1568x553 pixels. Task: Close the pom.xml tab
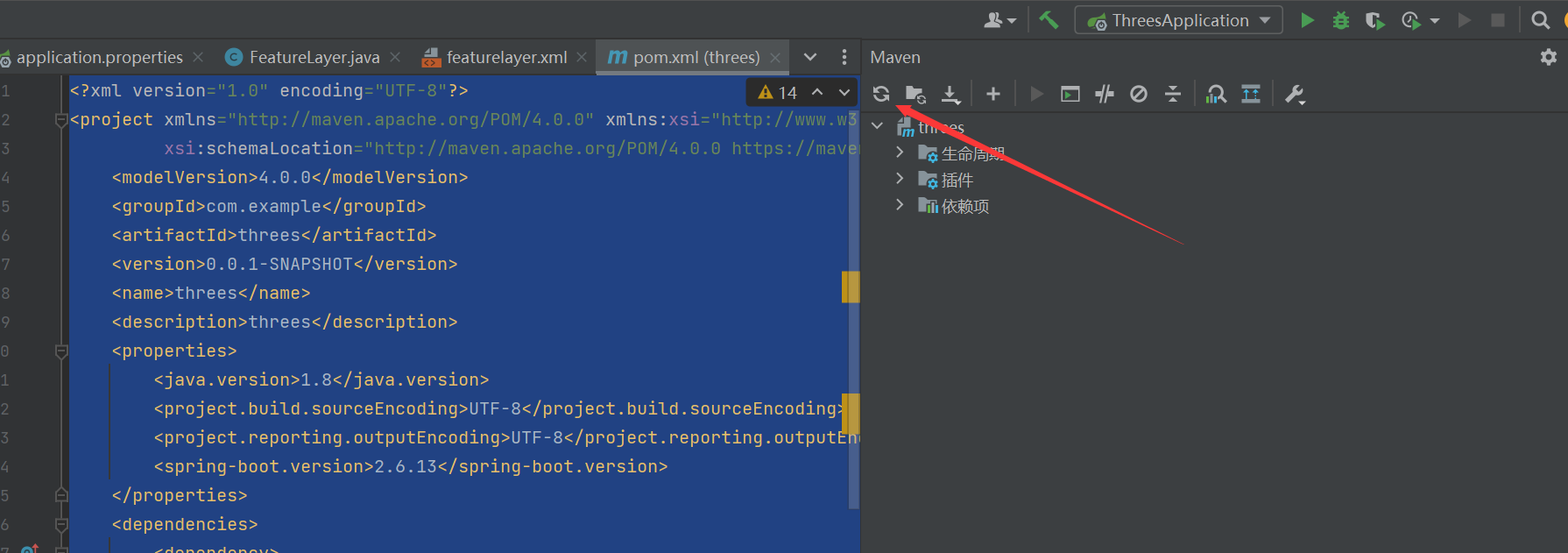pos(774,57)
